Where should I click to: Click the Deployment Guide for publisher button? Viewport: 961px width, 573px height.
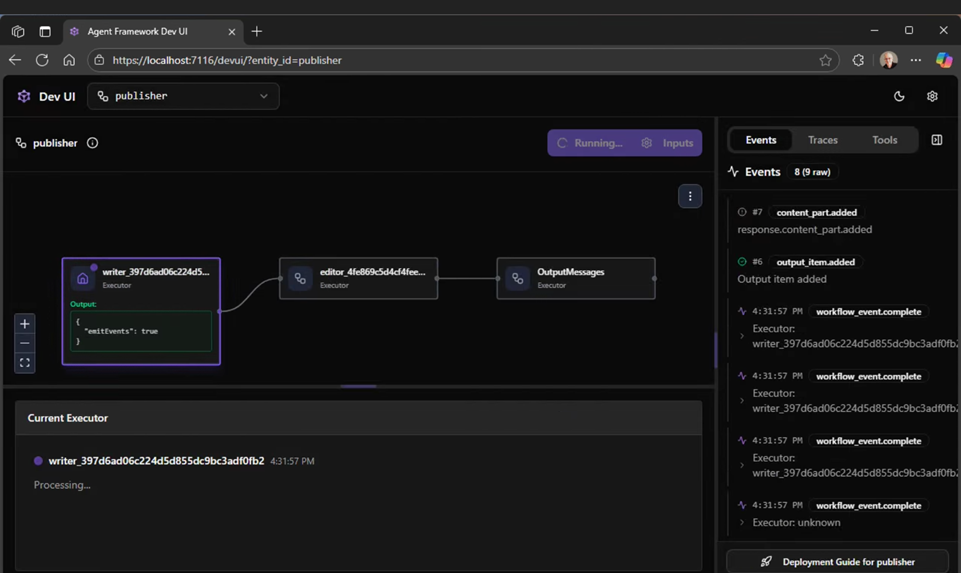[x=837, y=561]
